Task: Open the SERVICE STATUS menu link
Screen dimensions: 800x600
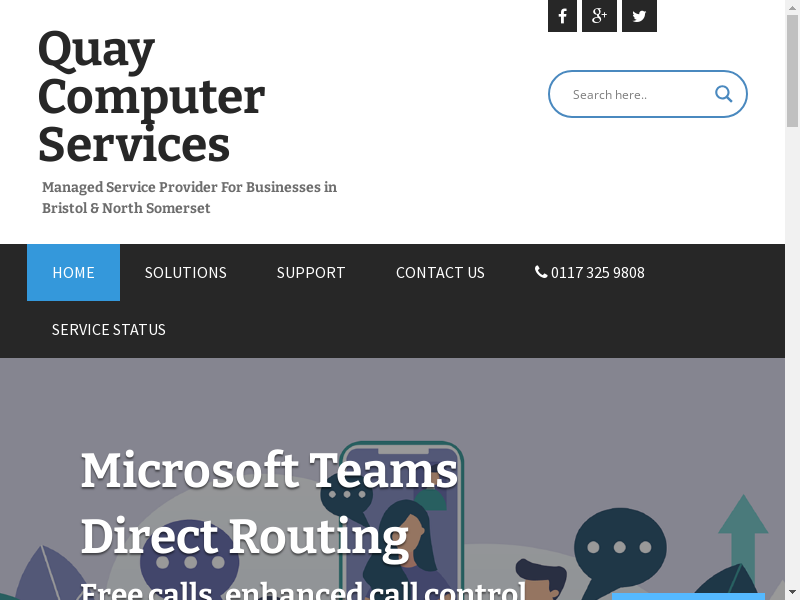Action: point(109,329)
